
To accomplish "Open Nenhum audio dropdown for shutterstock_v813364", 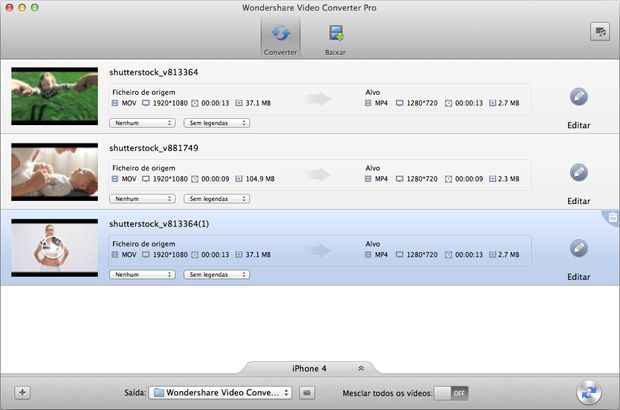I will (142, 123).
